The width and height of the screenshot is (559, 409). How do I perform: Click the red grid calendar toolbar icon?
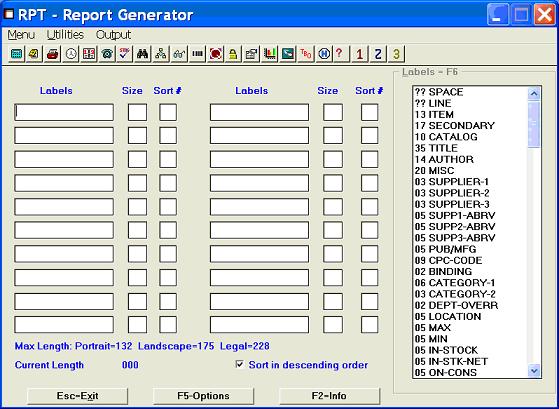(89, 54)
